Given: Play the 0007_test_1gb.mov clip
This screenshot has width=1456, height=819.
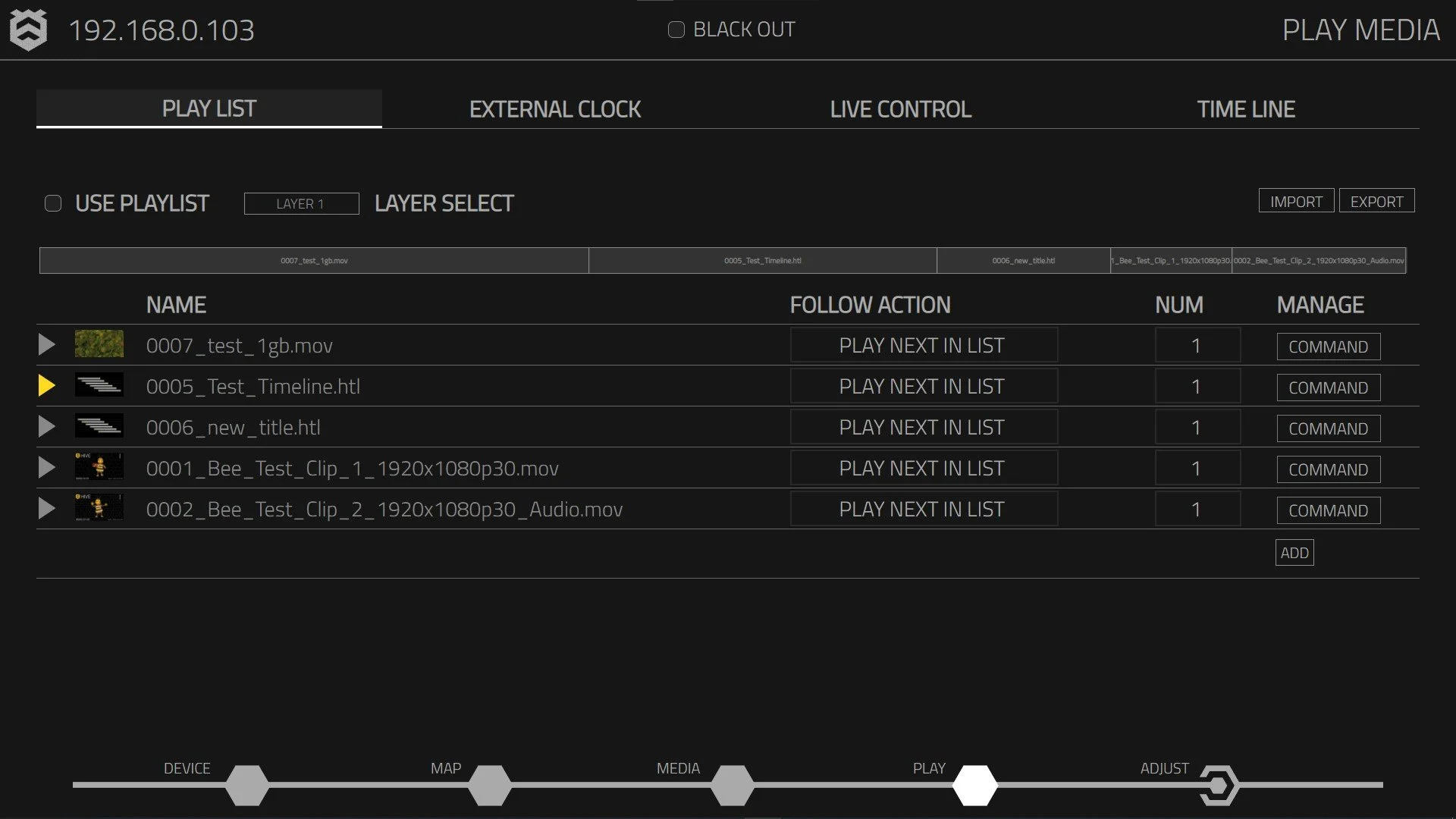Looking at the screenshot, I should pyautogui.click(x=47, y=345).
